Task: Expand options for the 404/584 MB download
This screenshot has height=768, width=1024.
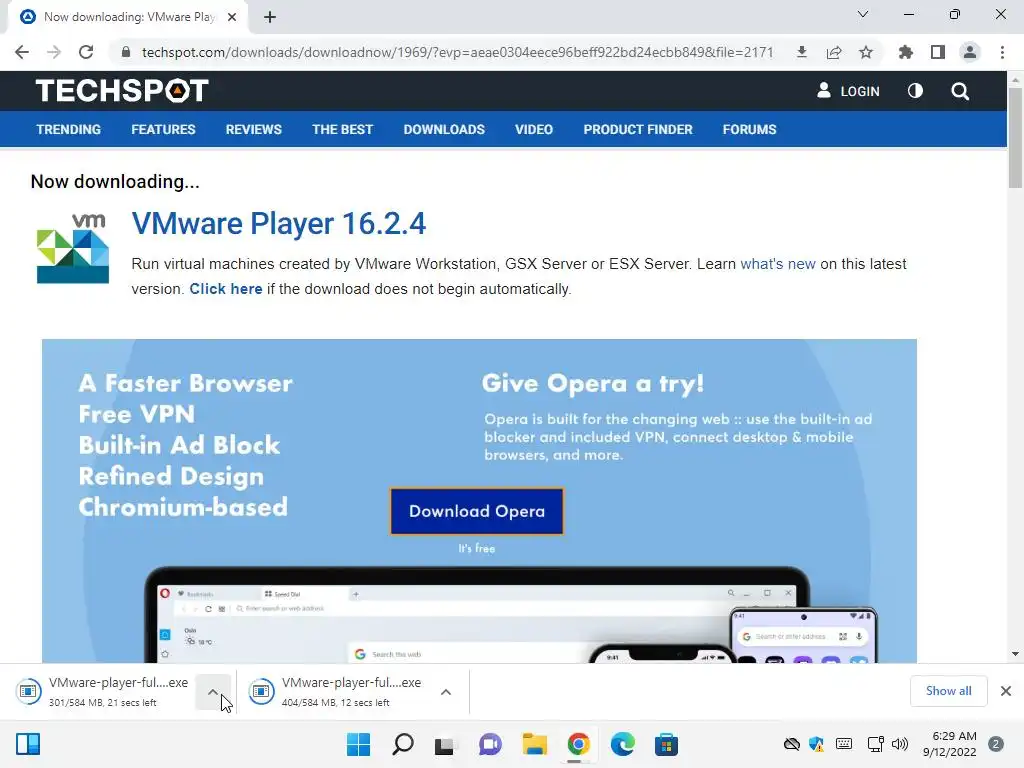Action: (445, 692)
